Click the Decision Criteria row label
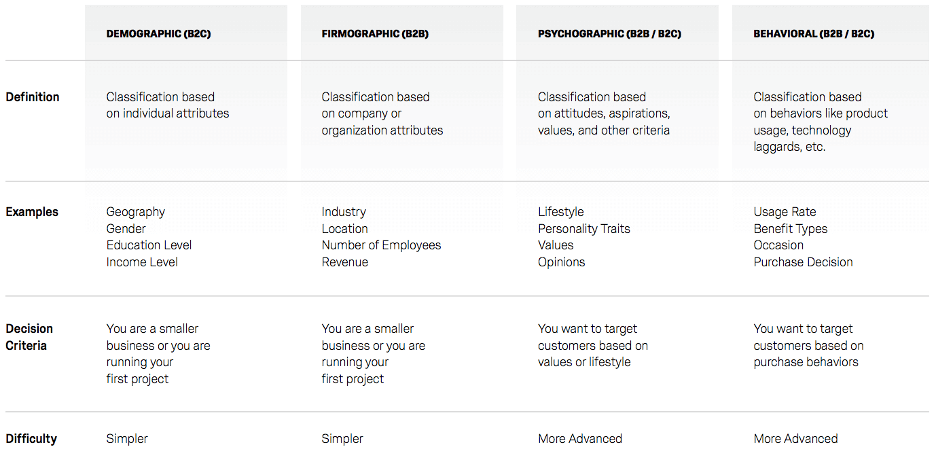This screenshot has height=464, width=936. 29,337
